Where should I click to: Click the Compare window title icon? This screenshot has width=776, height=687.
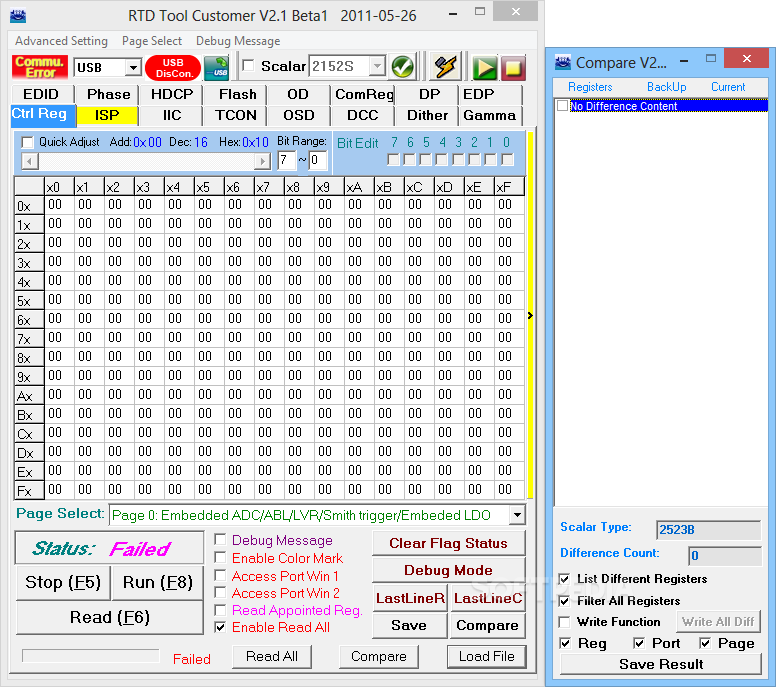click(x=563, y=62)
